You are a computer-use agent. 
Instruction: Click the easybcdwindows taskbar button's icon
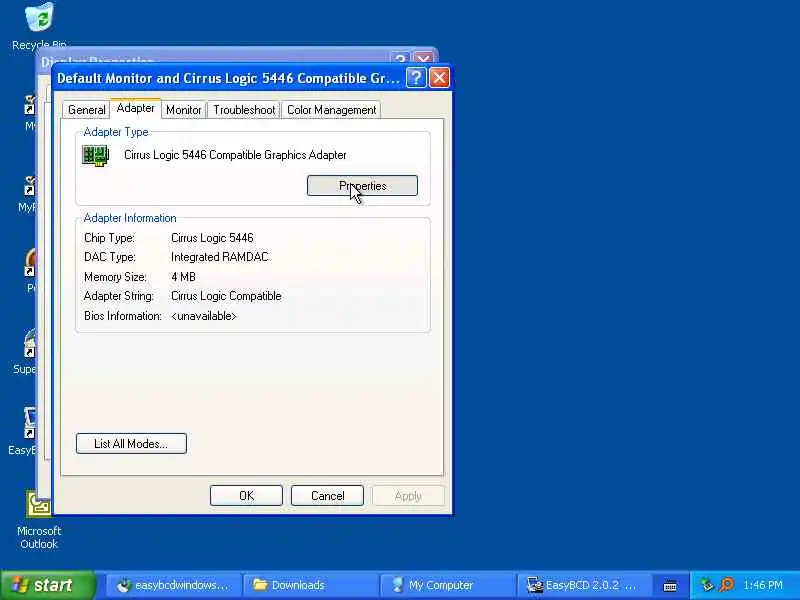[123, 585]
